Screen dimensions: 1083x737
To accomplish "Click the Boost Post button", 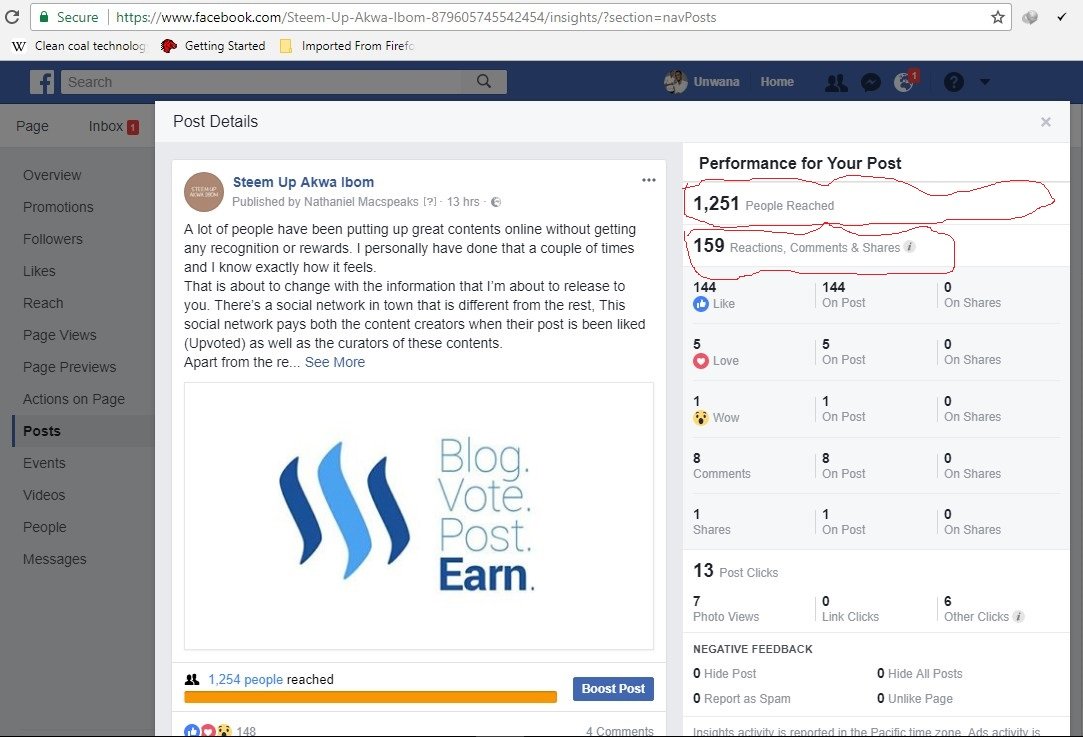I will coord(613,689).
